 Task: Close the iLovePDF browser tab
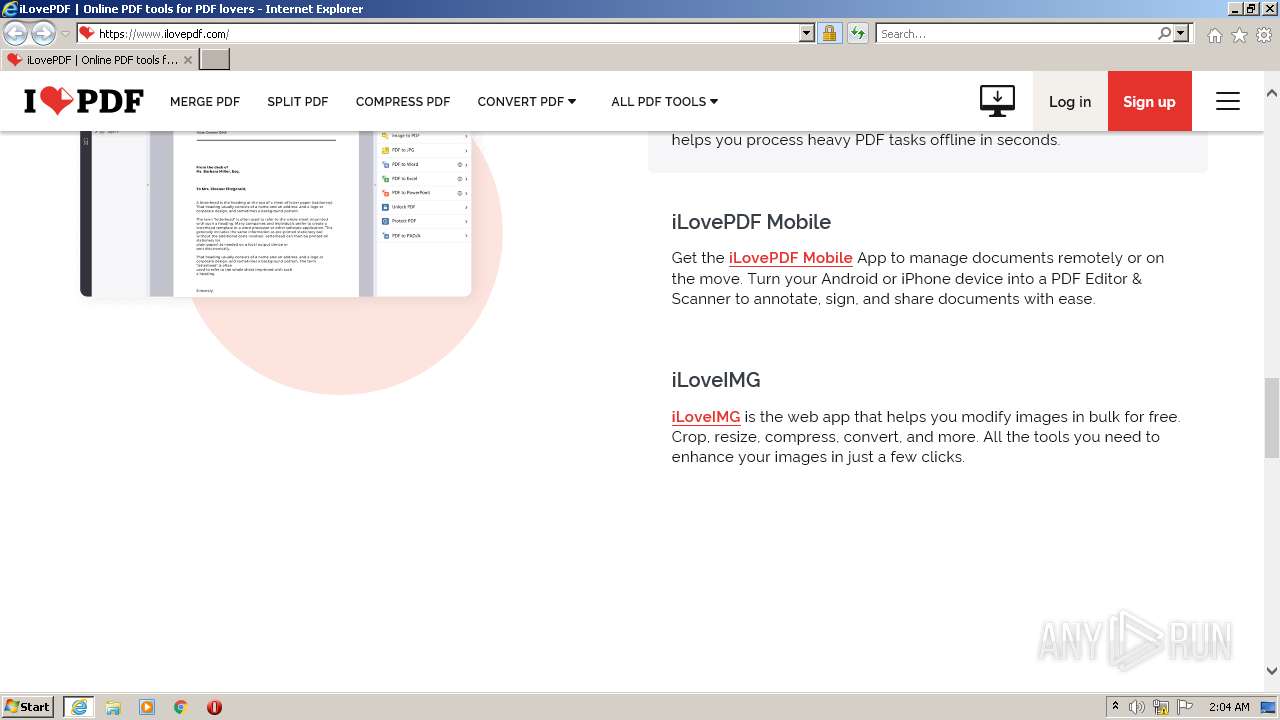coord(188,60)
